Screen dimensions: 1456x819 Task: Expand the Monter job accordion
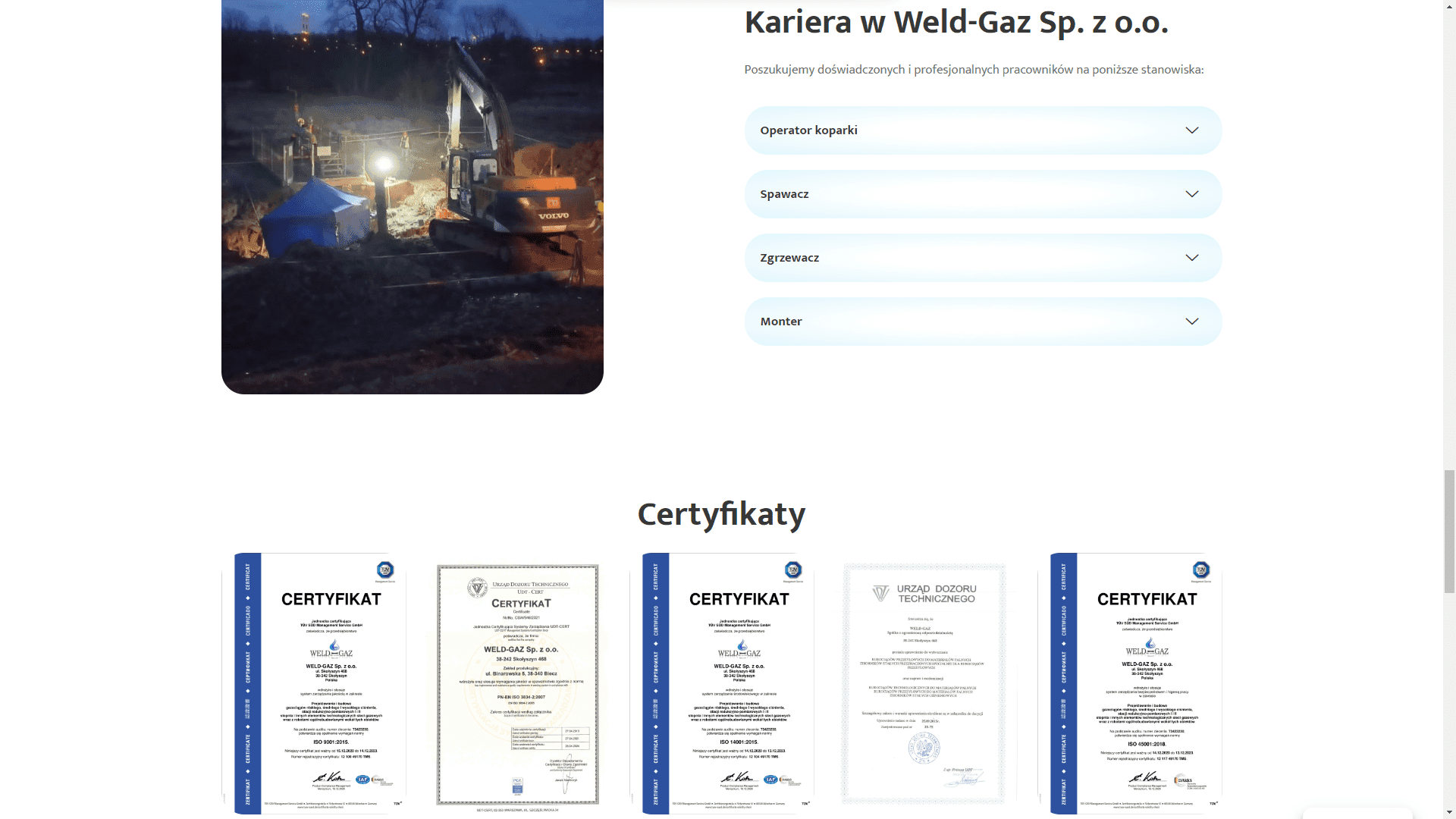(781, 322)
